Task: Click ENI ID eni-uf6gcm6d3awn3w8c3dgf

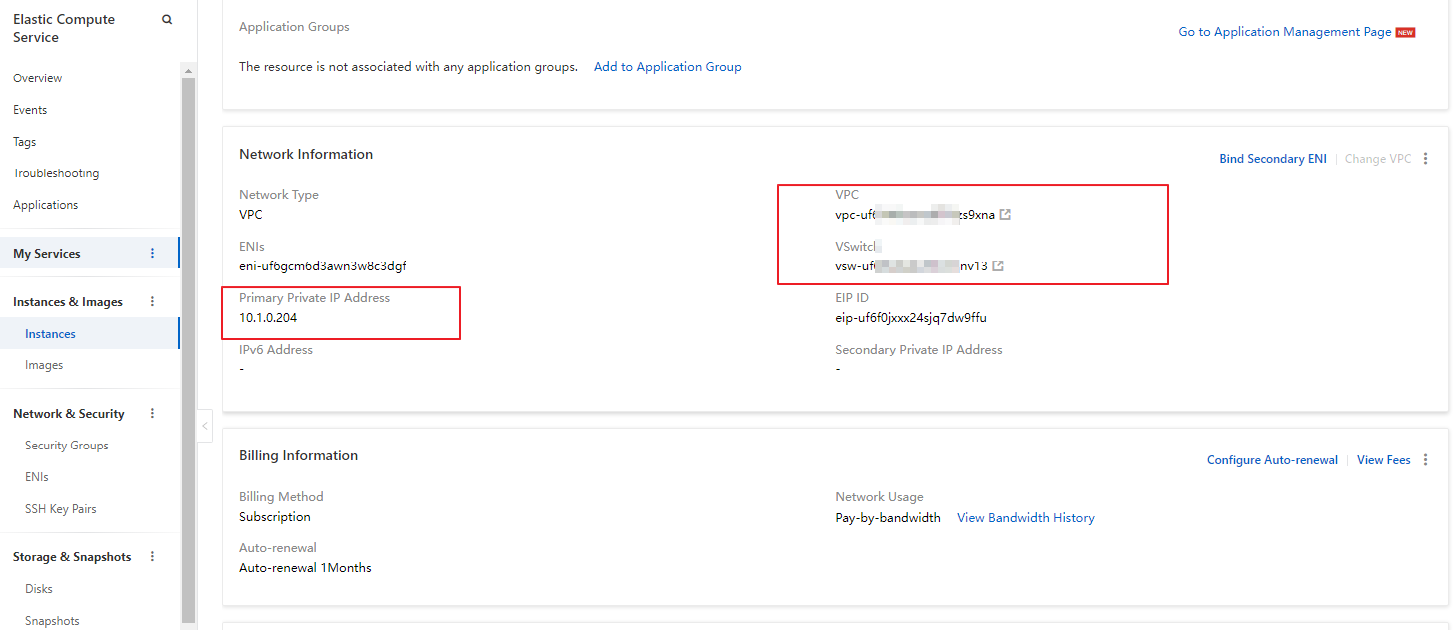Action: pyautogui.click(x=323, y=266)
